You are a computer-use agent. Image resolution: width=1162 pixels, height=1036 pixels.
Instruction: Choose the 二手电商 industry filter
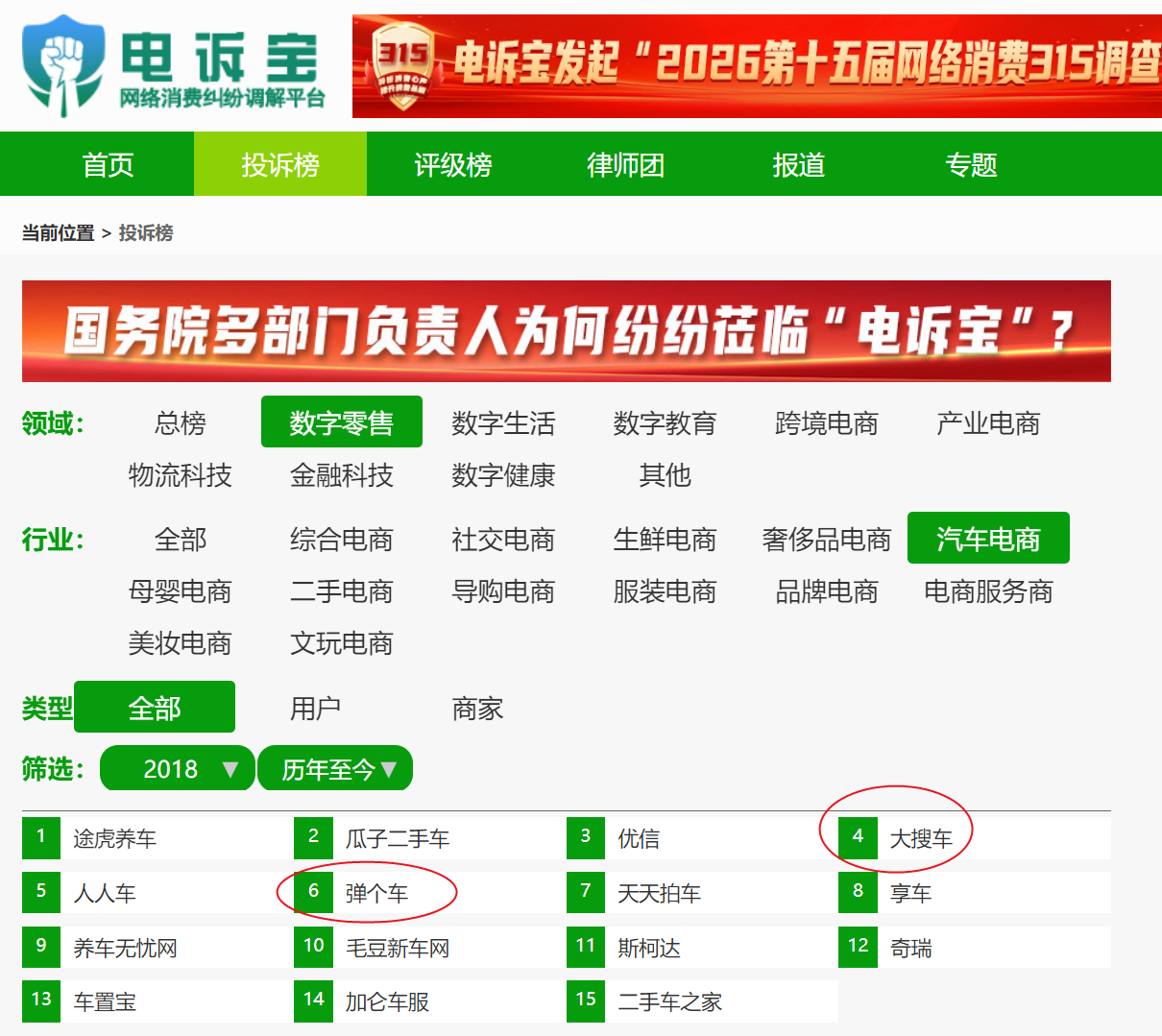coord(341,591)
